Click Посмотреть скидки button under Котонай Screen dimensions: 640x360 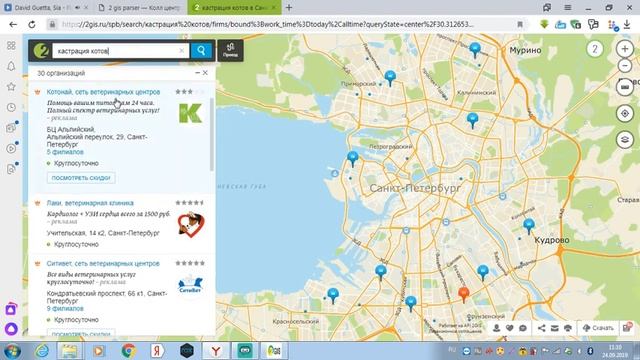pyautogui.click(x=81, y=178)
